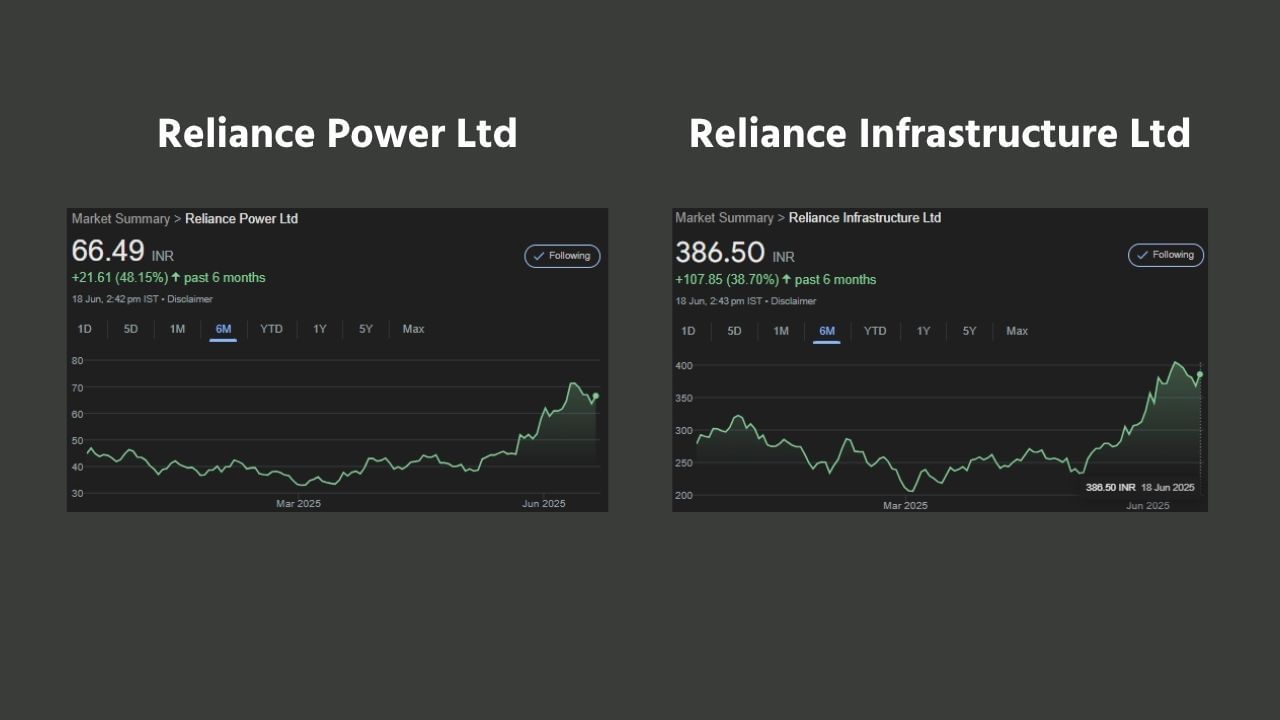Screen dimensions: 1280x720
Task: Open Market Summary link above Reliance Power Ltd
Action: pos(121,219)
